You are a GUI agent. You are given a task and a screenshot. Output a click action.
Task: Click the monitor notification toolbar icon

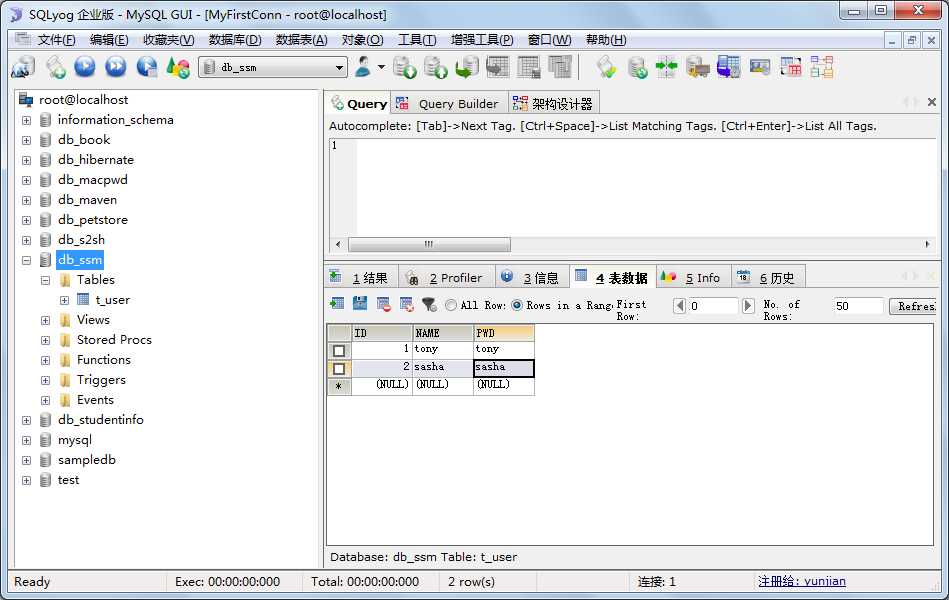pyautogui.click(x=760, y=67)
